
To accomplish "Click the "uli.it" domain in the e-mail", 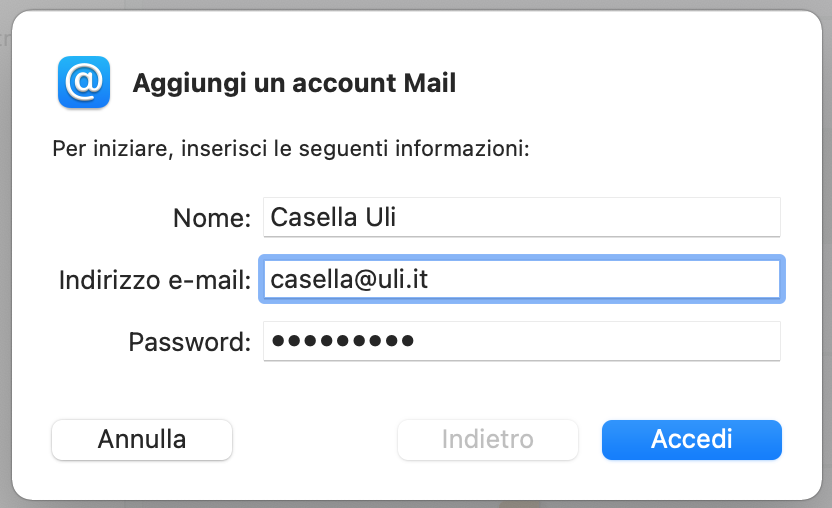I will [x=401, y=279].
